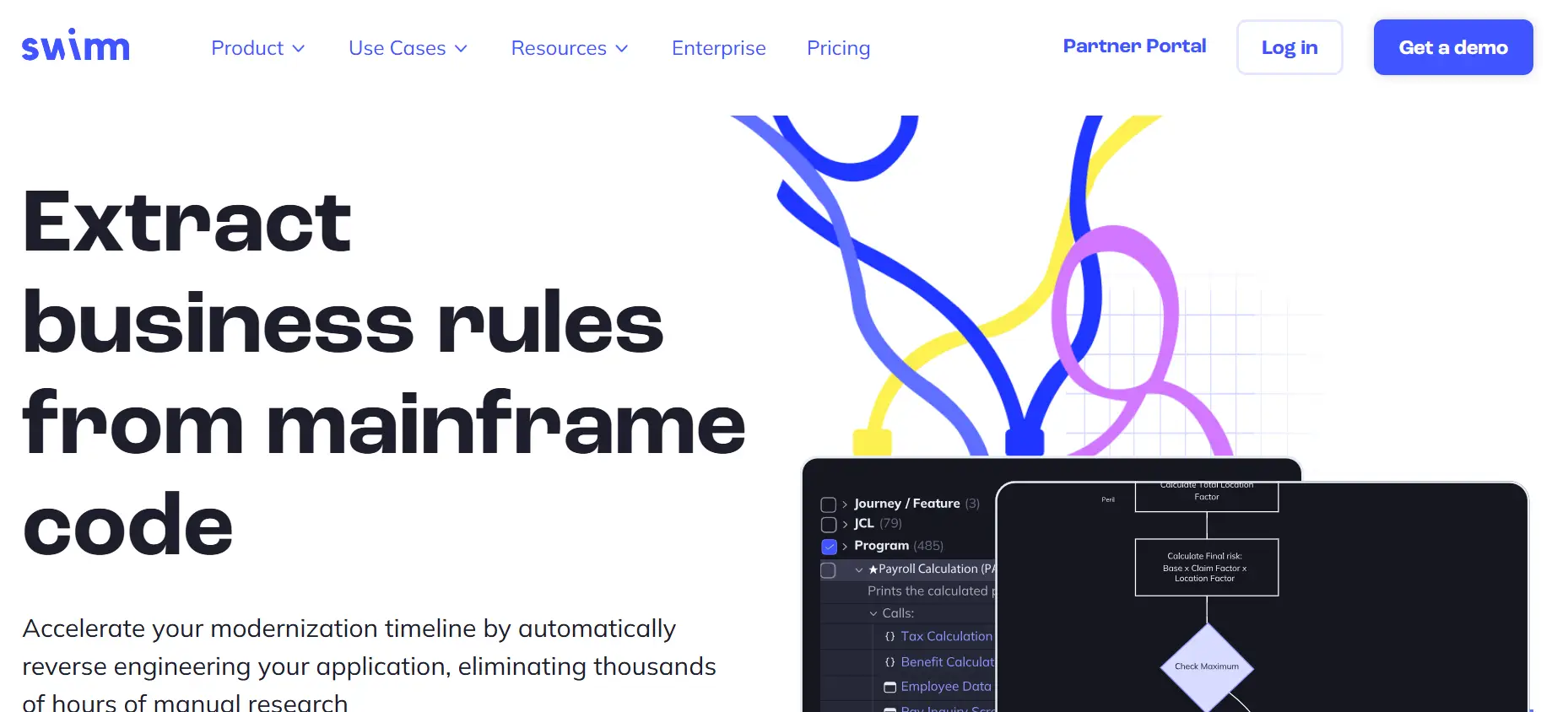Open the Use Cases dropdown menu
This screenshot has width=1568, height=712.
[408, 48]
